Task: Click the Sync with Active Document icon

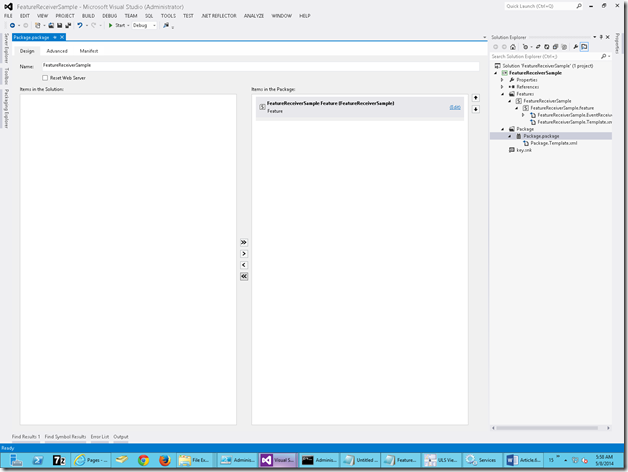Action: (538, 47)
